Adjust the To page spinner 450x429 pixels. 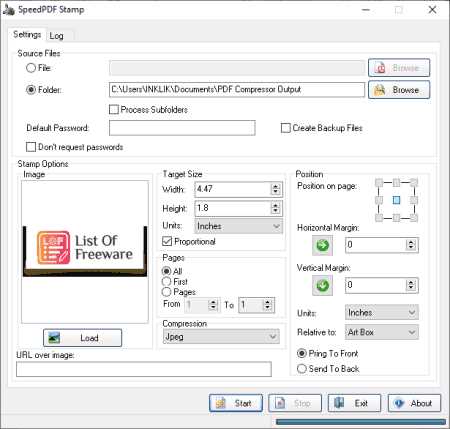click(267, 305)
